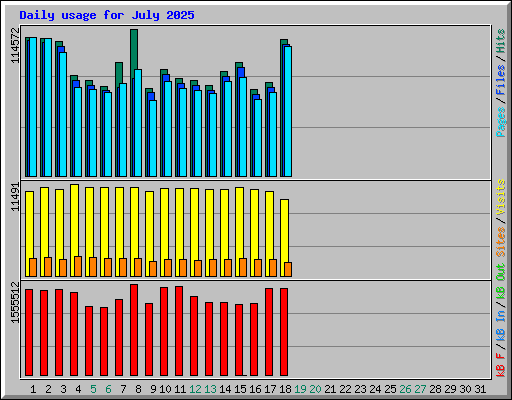Click day 22 on the date axis
Image resolution: width=512 pixels, height=400 pixels.
point(345,389)
